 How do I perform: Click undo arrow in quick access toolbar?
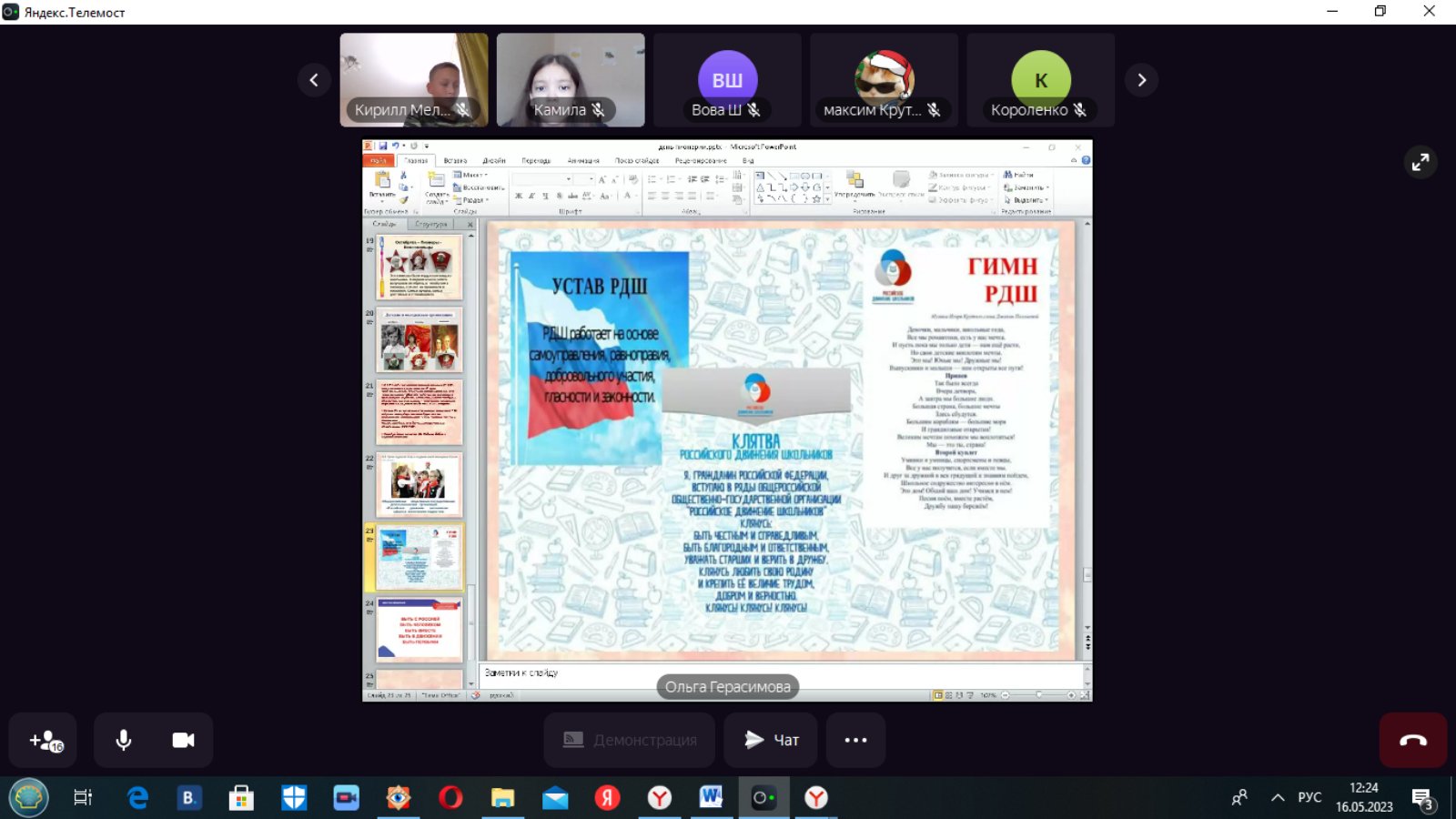coord(396,146)
